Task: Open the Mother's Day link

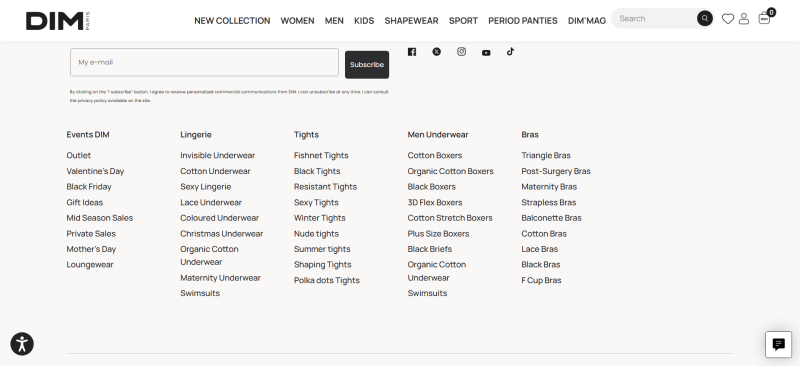Action: 91,249
